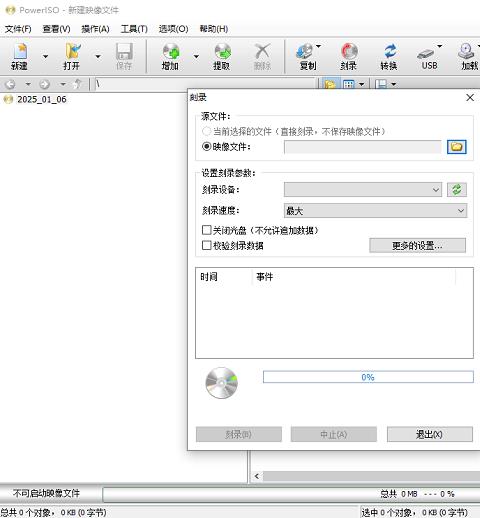480x518 pixels.
Task: Click the layout pane icon
Action: click(381, 84)
